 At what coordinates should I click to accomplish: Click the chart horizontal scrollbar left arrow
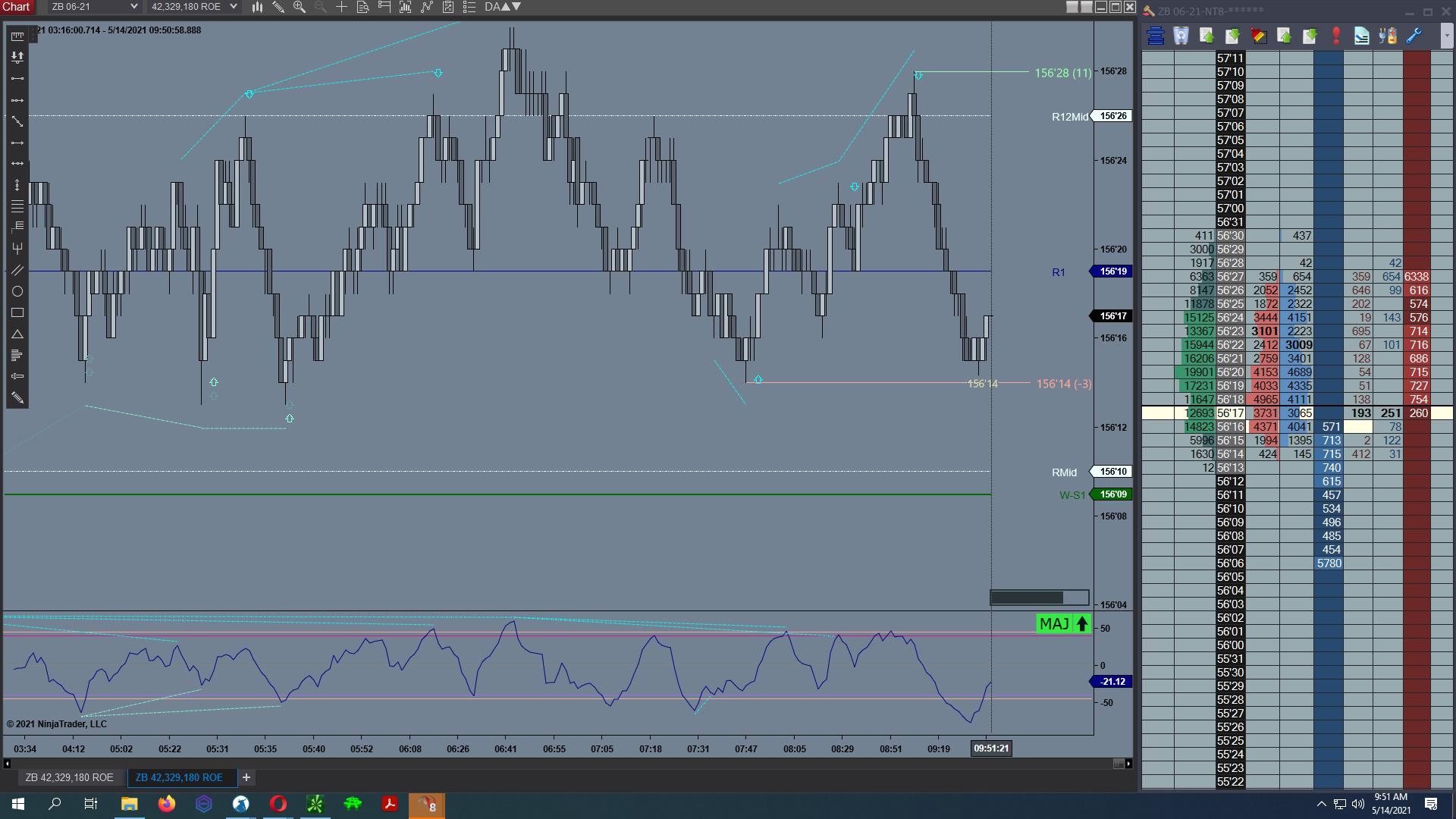(8, 764)
